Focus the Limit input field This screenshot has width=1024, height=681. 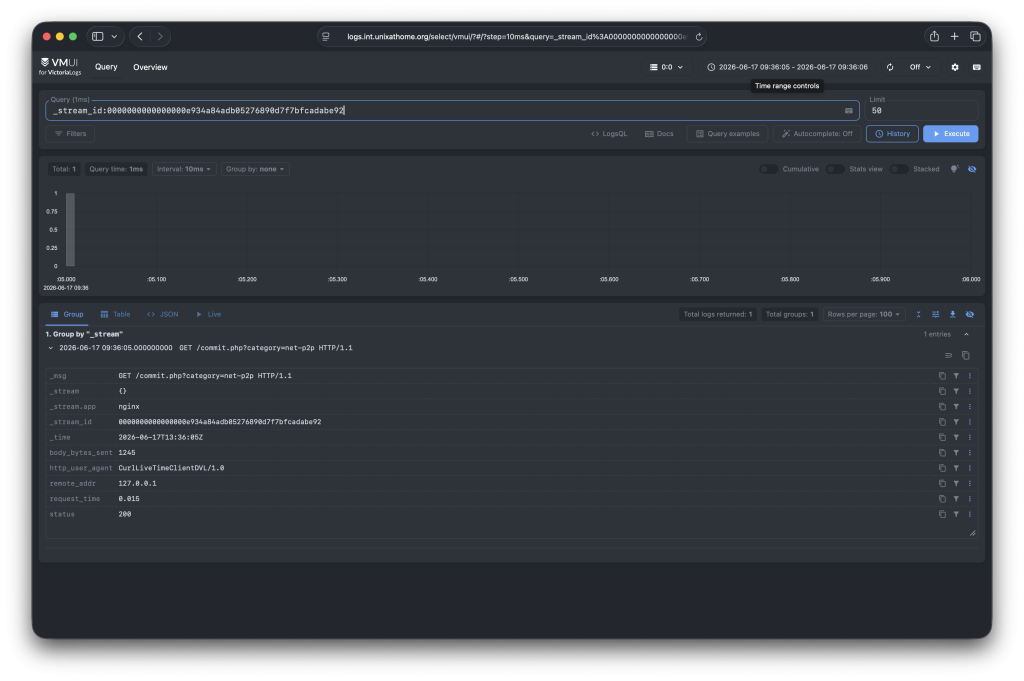point(921,111)
